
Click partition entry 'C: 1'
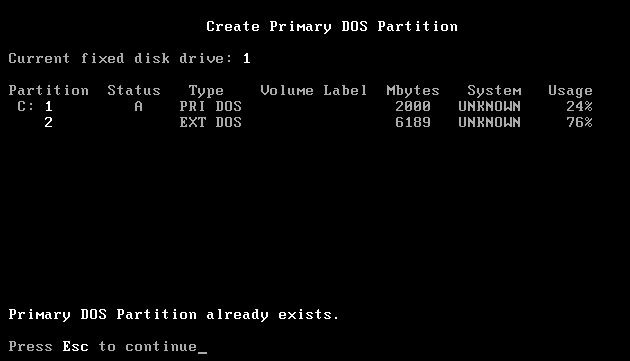point(35,107)
